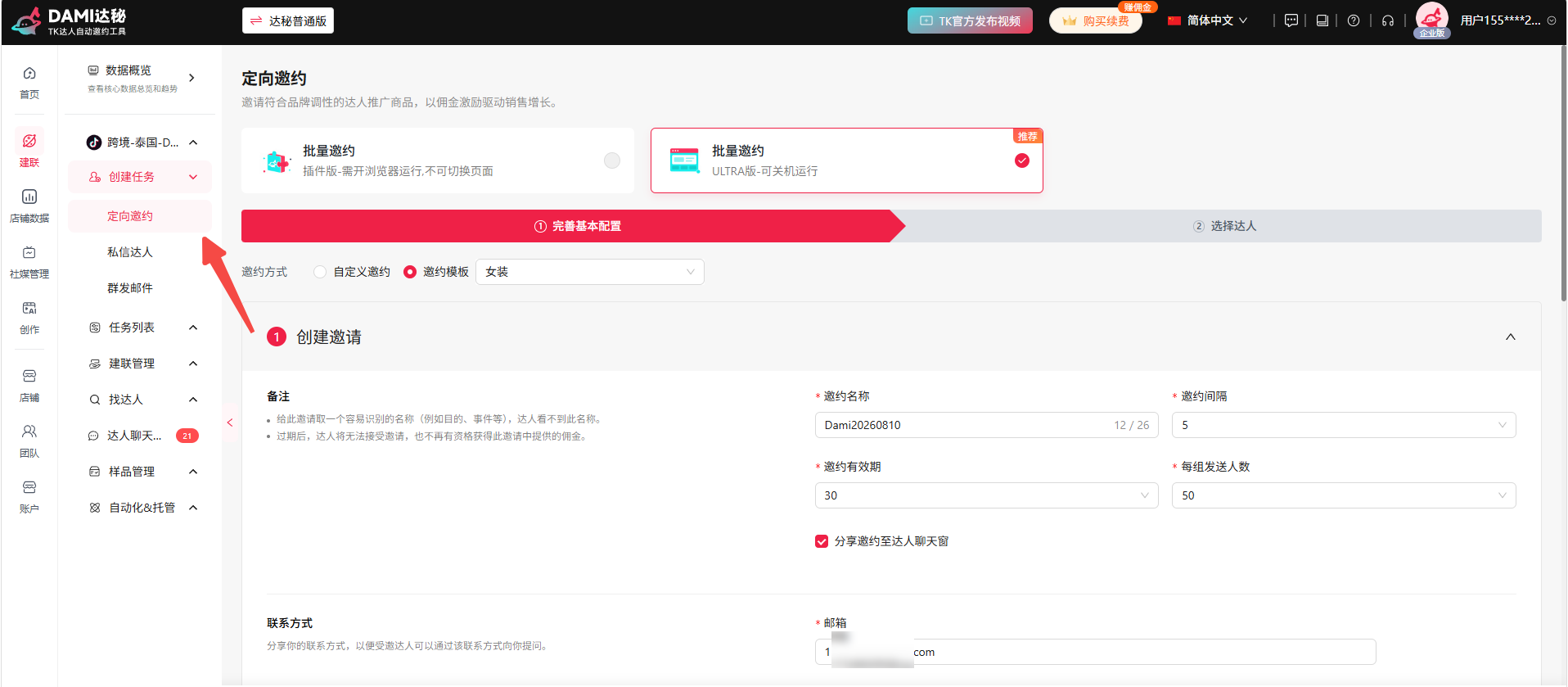Click the page vertical scrollbar
Screen dimensions: 1568x687
[x=1563, y=172]
